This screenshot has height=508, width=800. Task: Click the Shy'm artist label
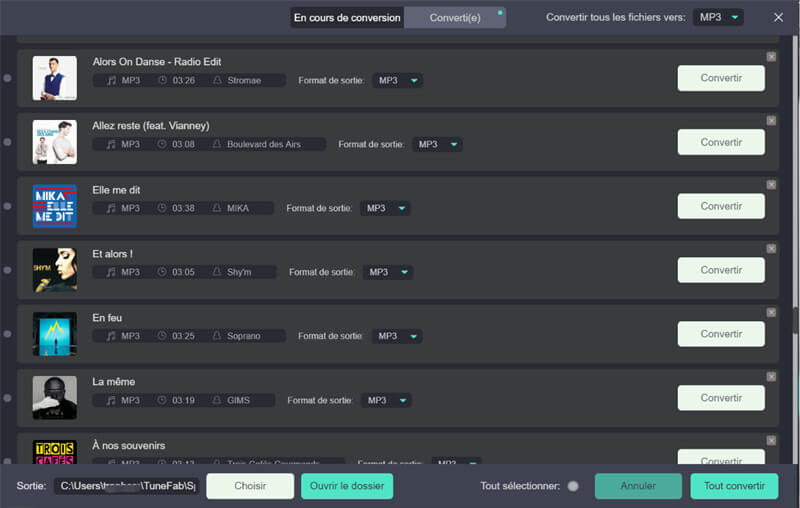(239, 272)
